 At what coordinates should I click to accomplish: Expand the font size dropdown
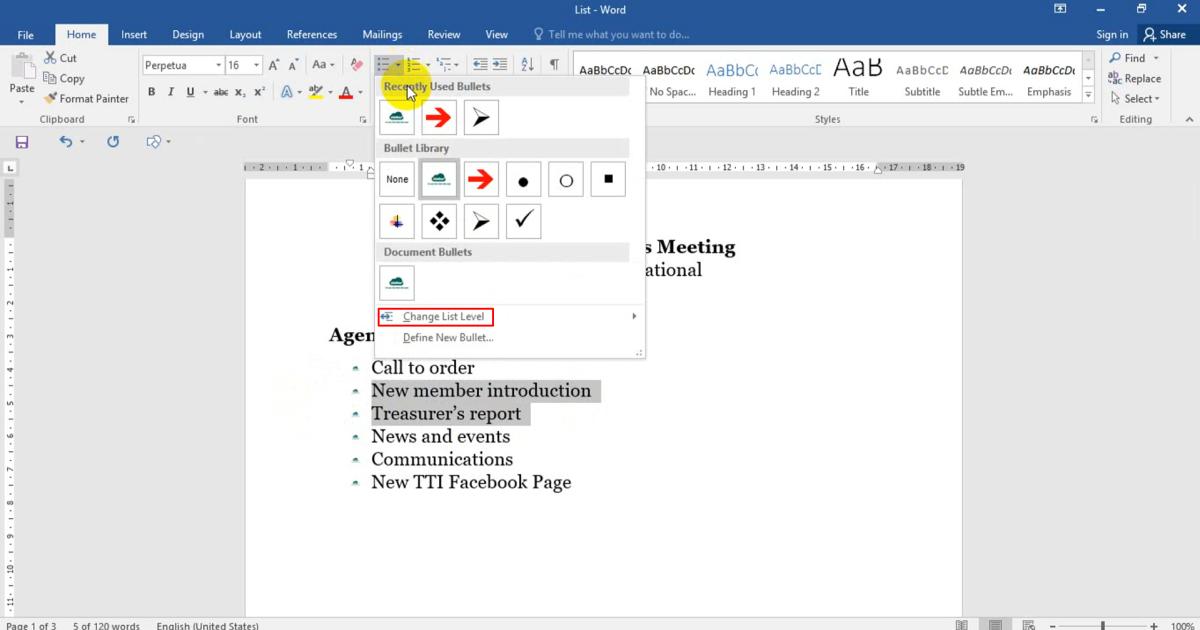click(257, 65)
